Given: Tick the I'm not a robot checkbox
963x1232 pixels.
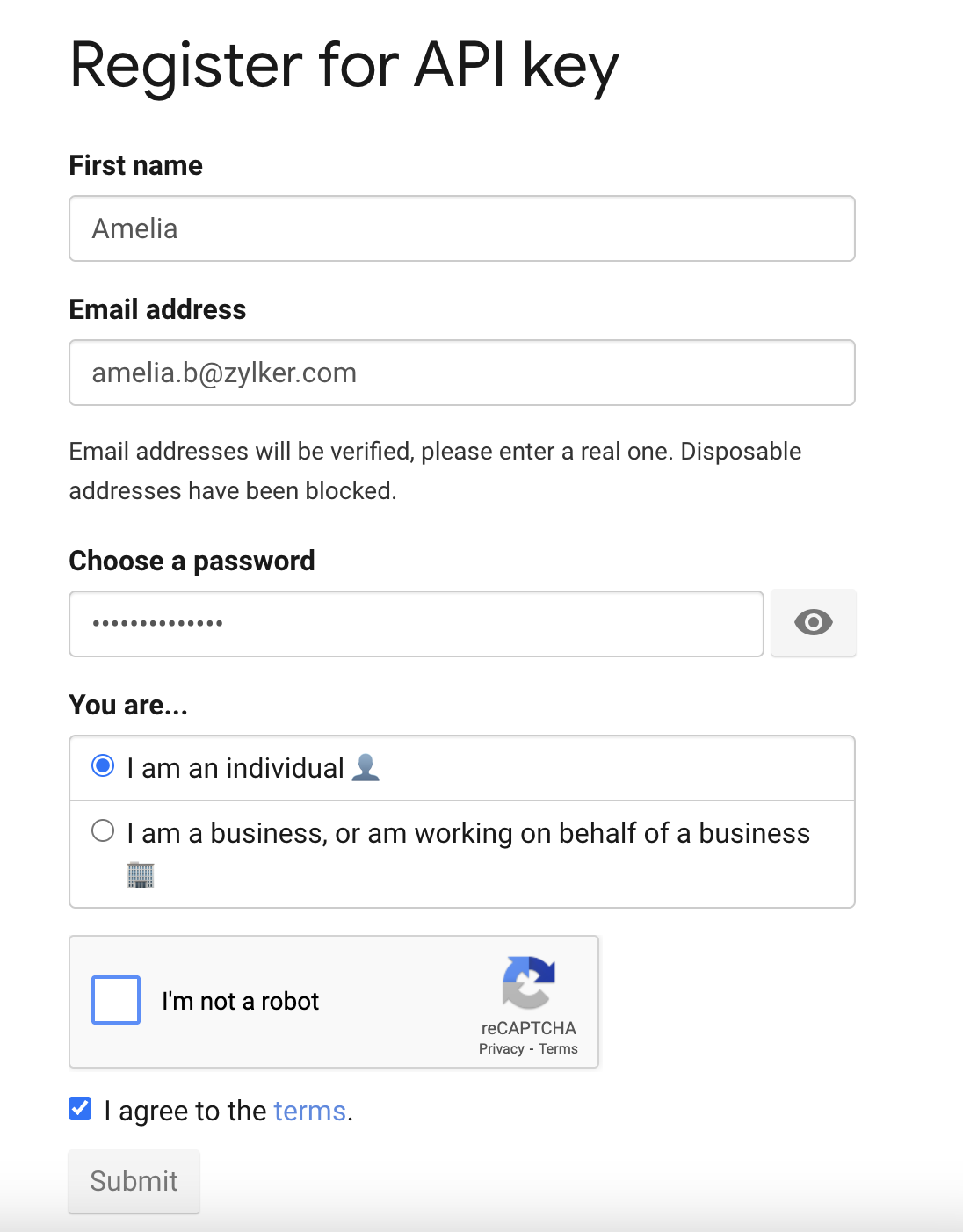Looking at the screenshot, I should (x=116, y=1000).
